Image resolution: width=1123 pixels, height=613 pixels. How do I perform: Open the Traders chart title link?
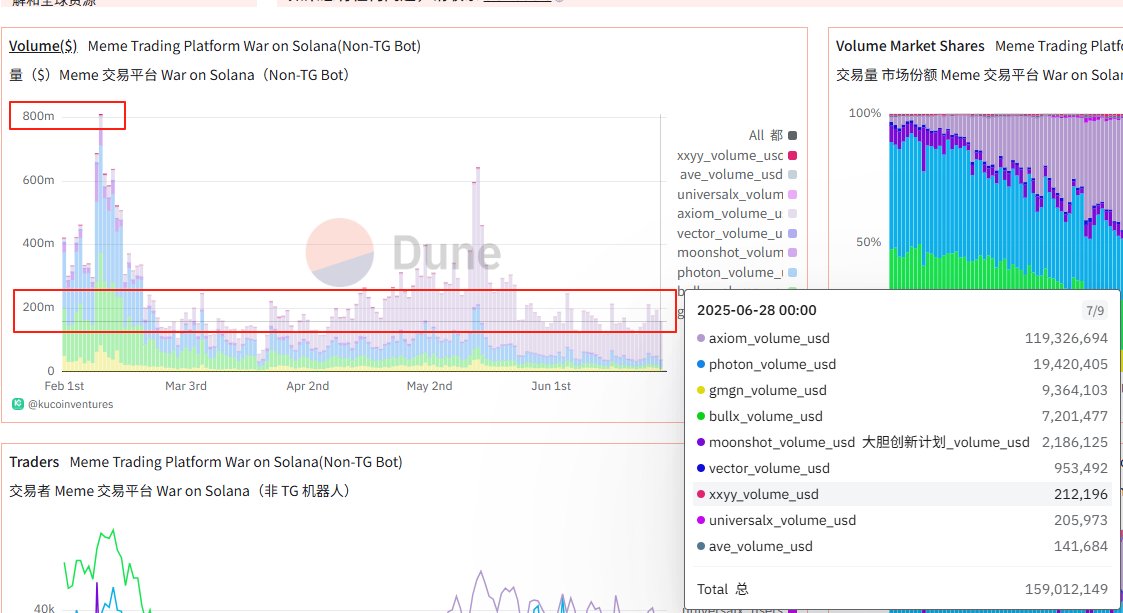[x=34, y=462]
